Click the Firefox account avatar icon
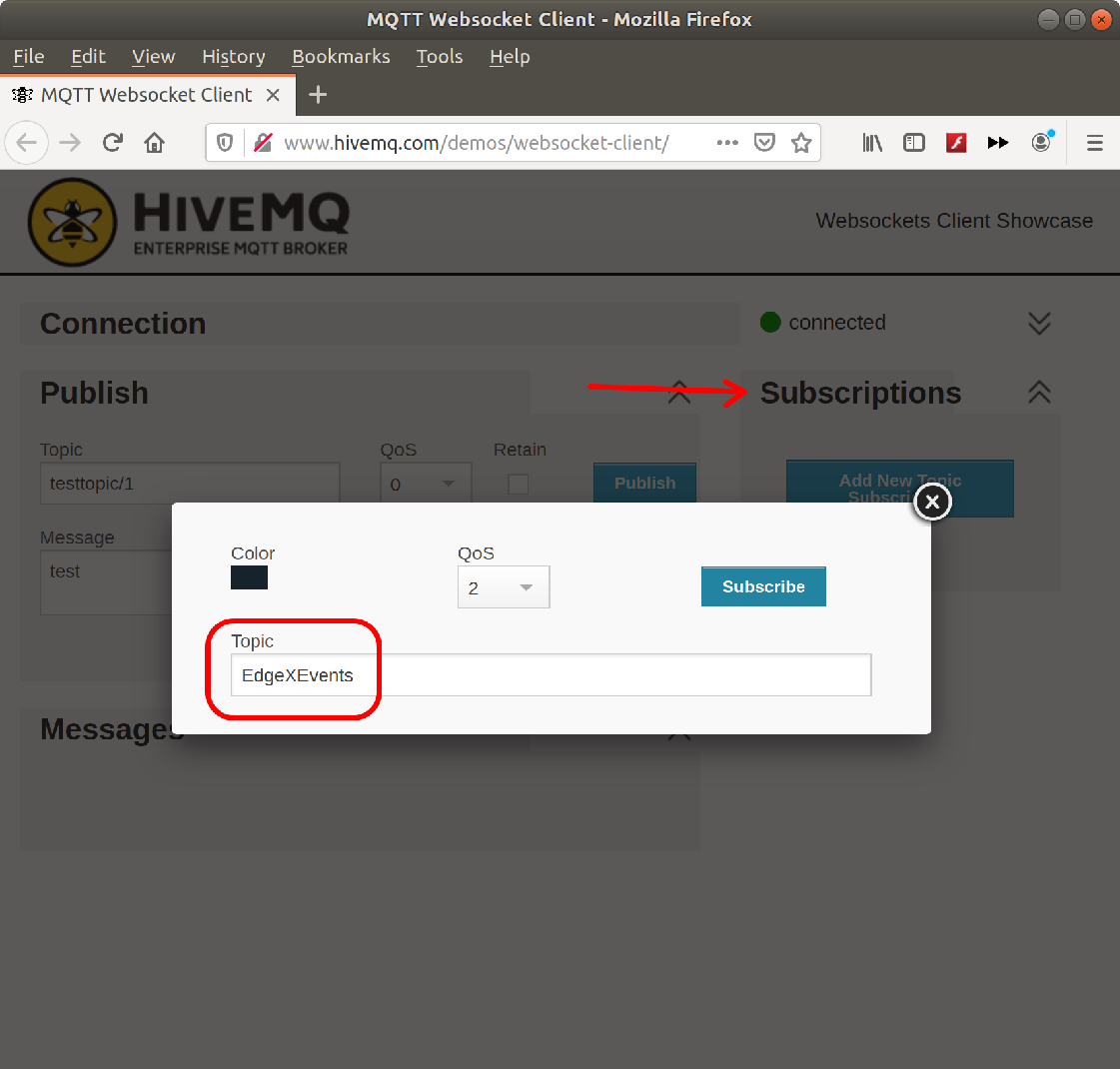The image size is (1120, 1069). [1041, 142]
